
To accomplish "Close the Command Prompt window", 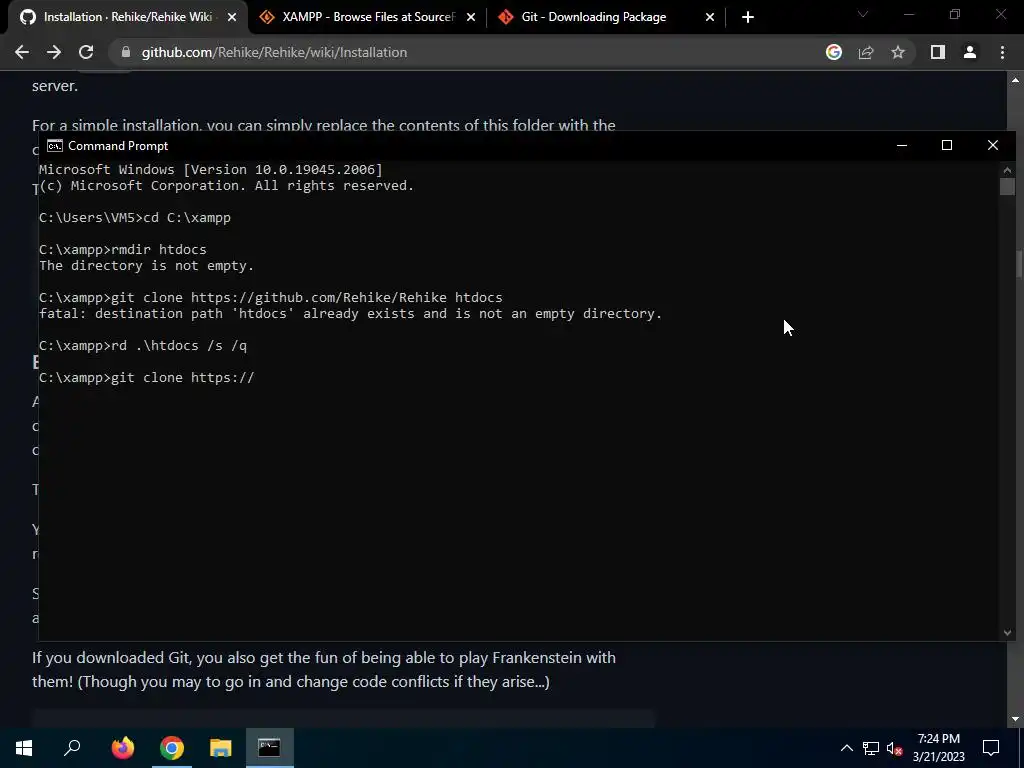I will pyautogui.click(x=993, y=145).
